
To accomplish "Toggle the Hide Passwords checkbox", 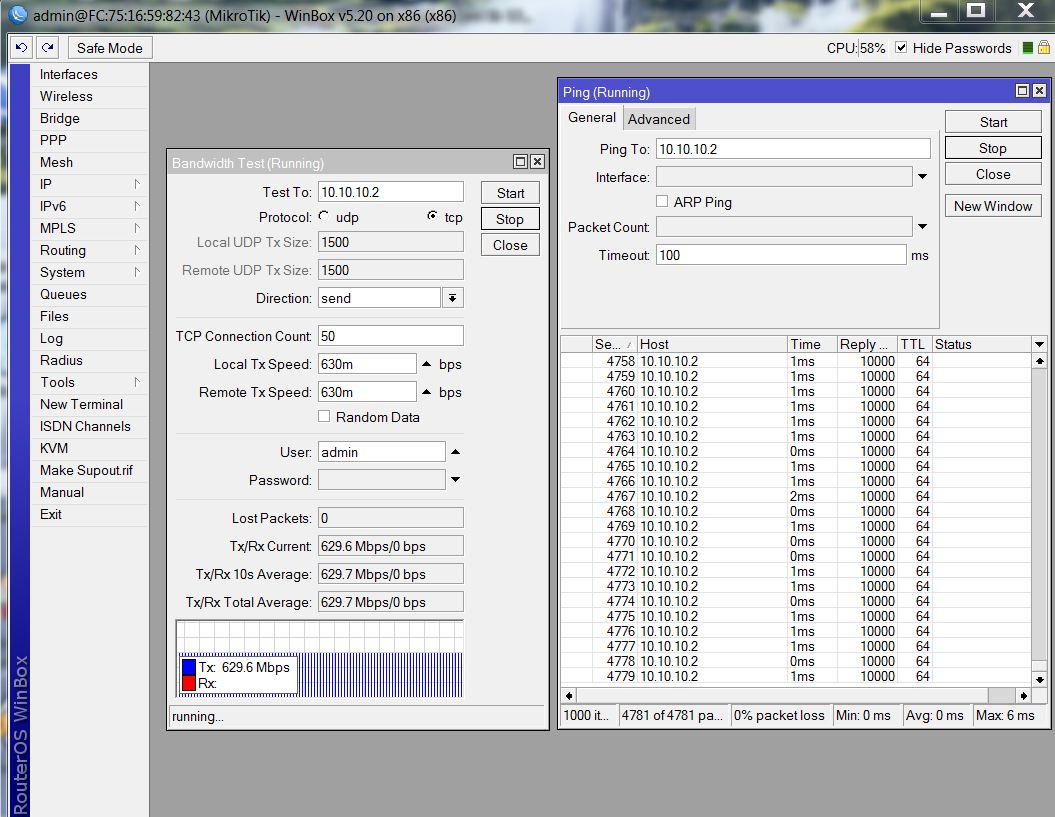I will 901,47.
